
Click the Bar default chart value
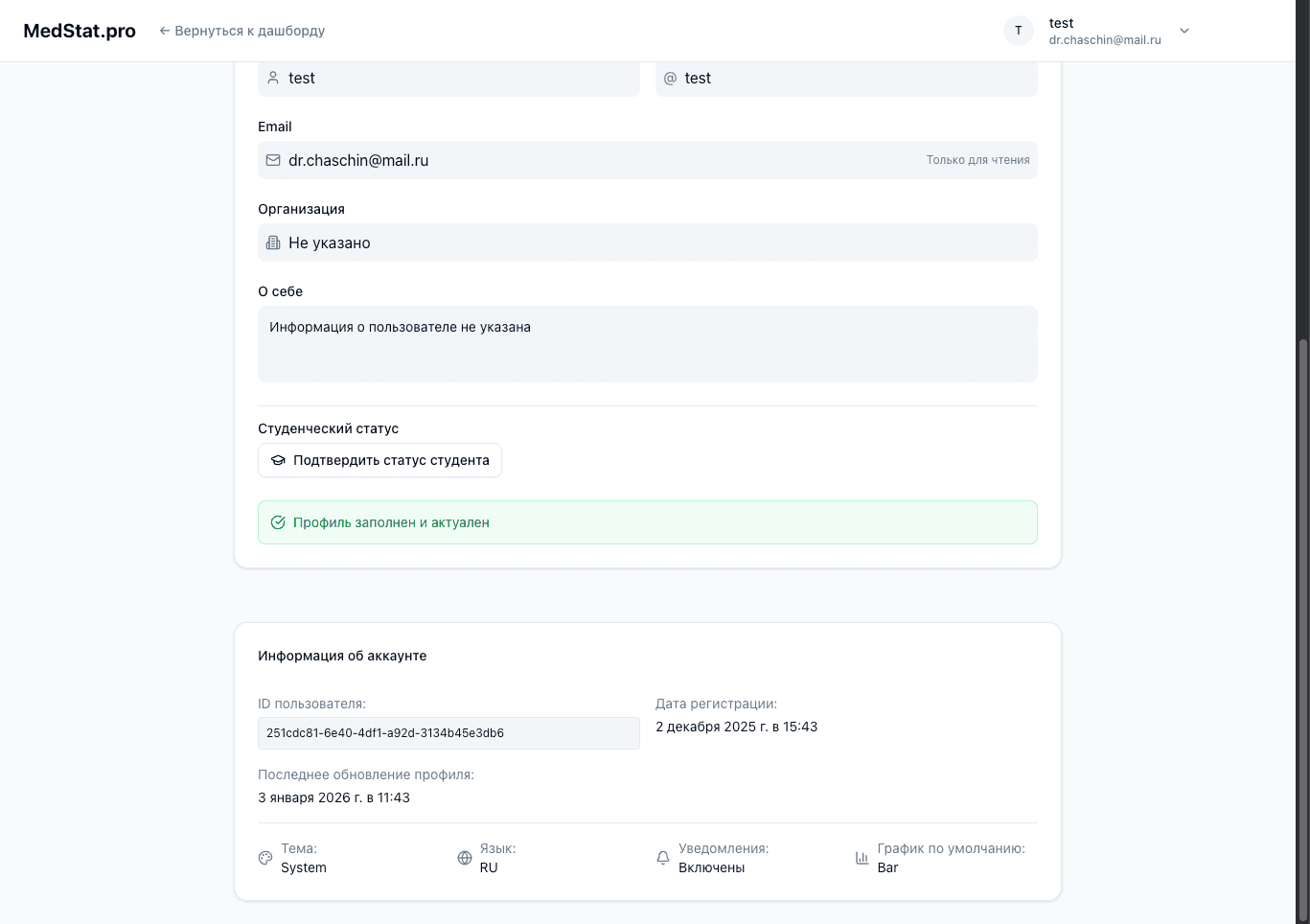point(888,867)
